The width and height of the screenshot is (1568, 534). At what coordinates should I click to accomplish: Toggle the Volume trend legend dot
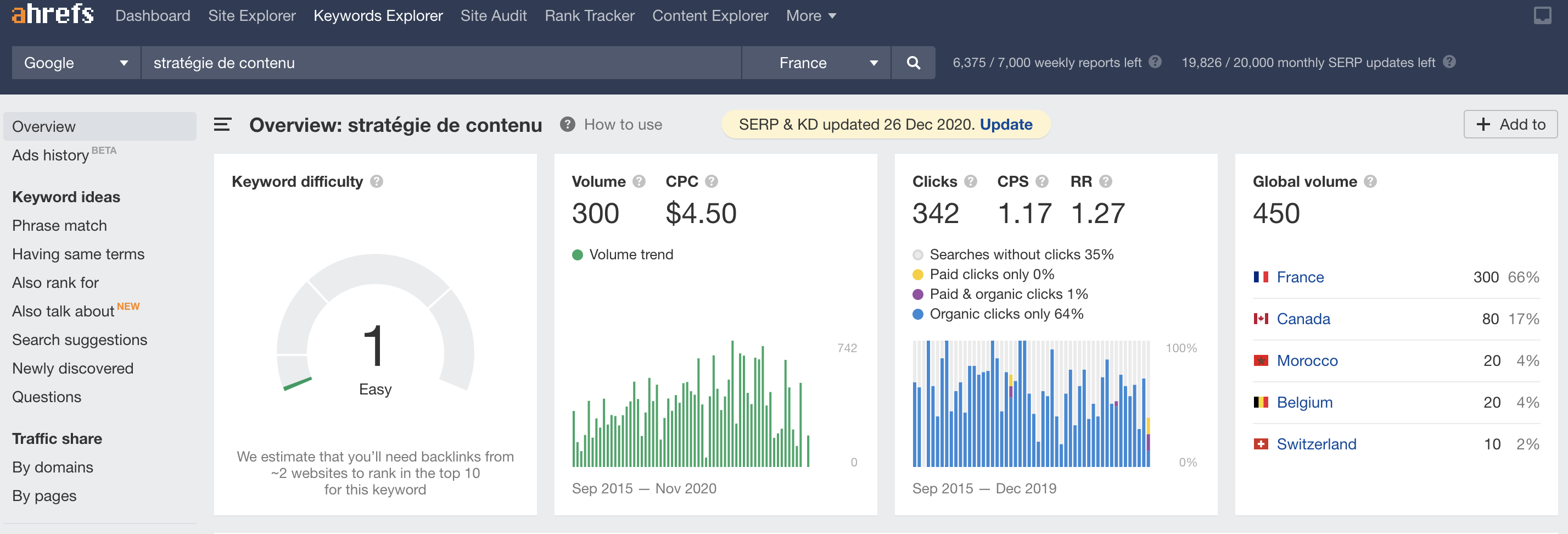577,254
